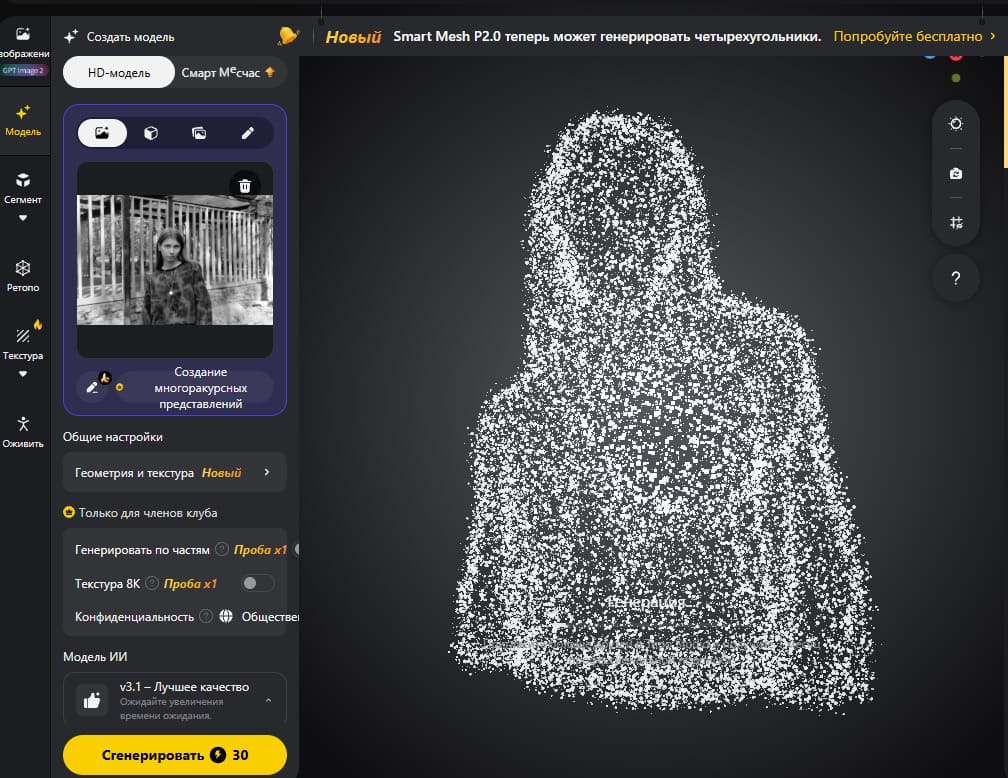Screen dimensions: 1008x778
Task: Click the Smart Mesh P2.0 banner text
Action: coord(607,36)
